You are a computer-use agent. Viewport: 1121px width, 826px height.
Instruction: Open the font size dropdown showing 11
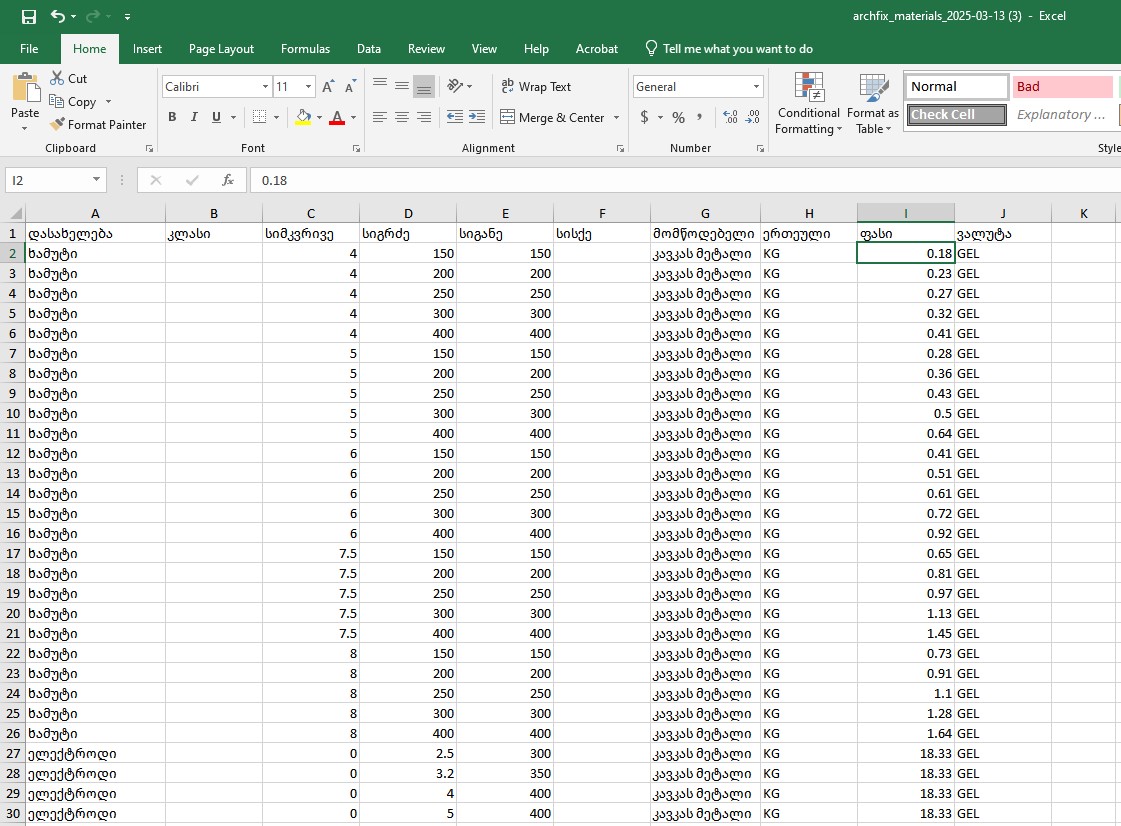coord(308,87)
